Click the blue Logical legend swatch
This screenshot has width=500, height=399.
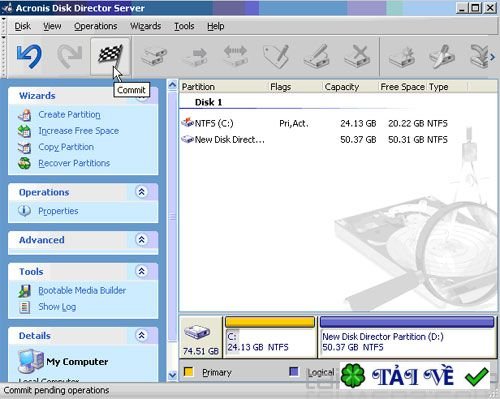point(294,371)
